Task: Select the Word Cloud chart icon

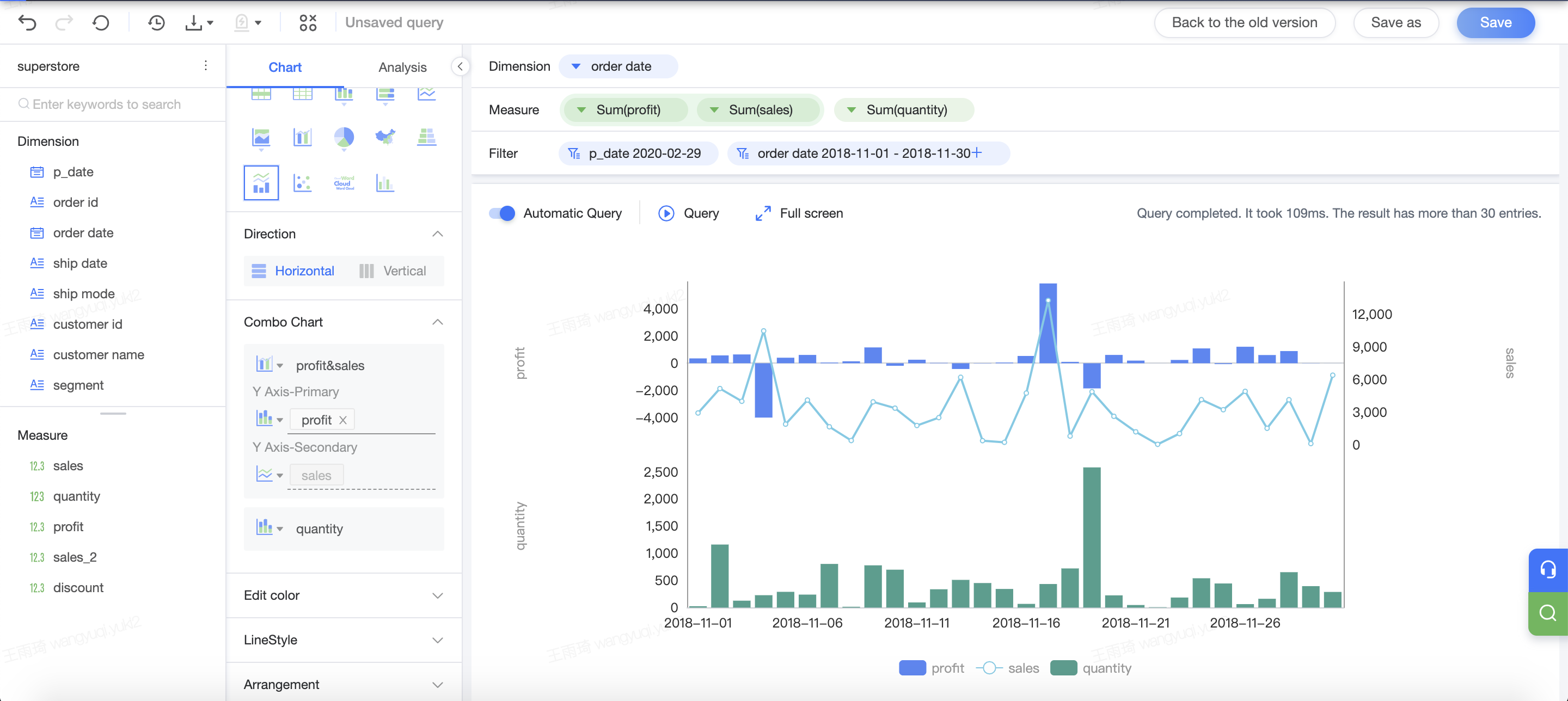Action: click(x=344, y=182)
